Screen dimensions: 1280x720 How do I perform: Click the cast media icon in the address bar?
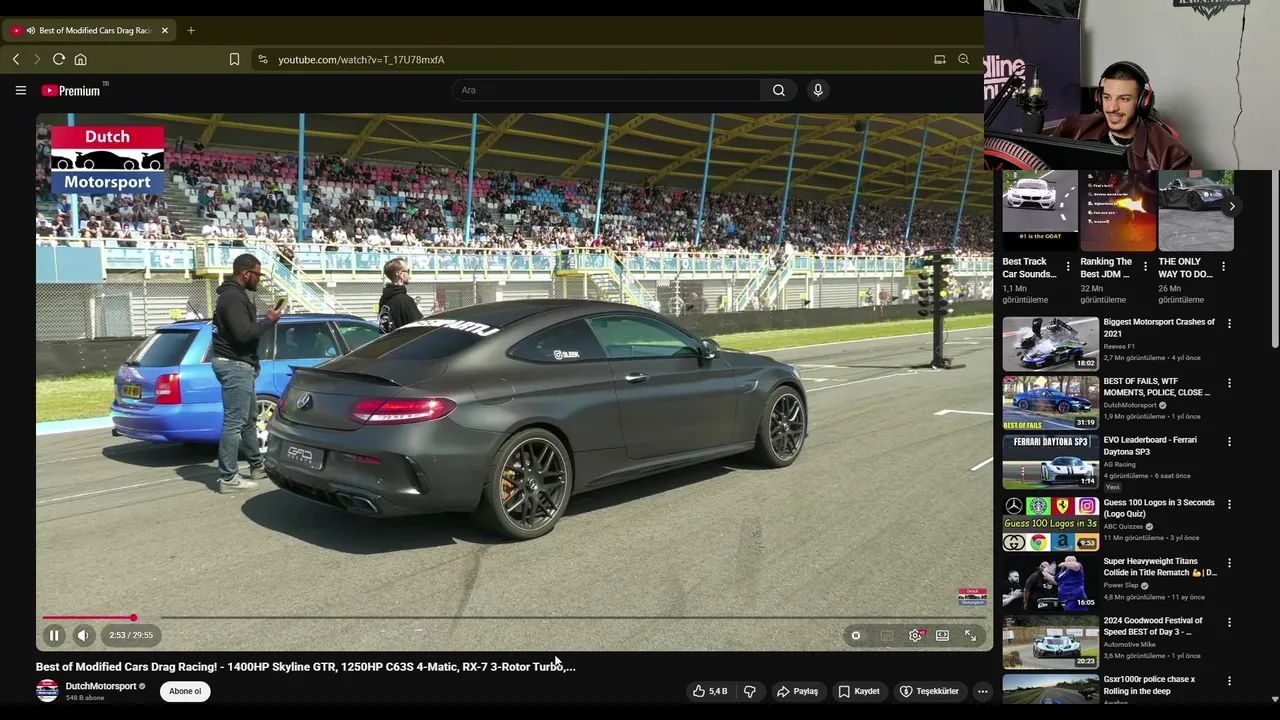click(x=940, y=60)
